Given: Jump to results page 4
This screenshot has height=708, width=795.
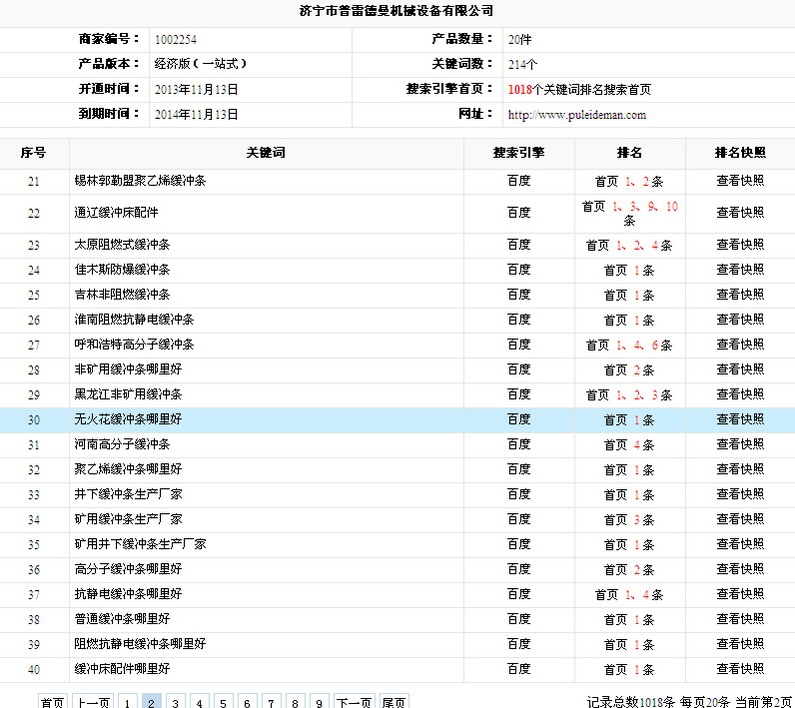Looking at the screenshot, I should click(199, 702).
